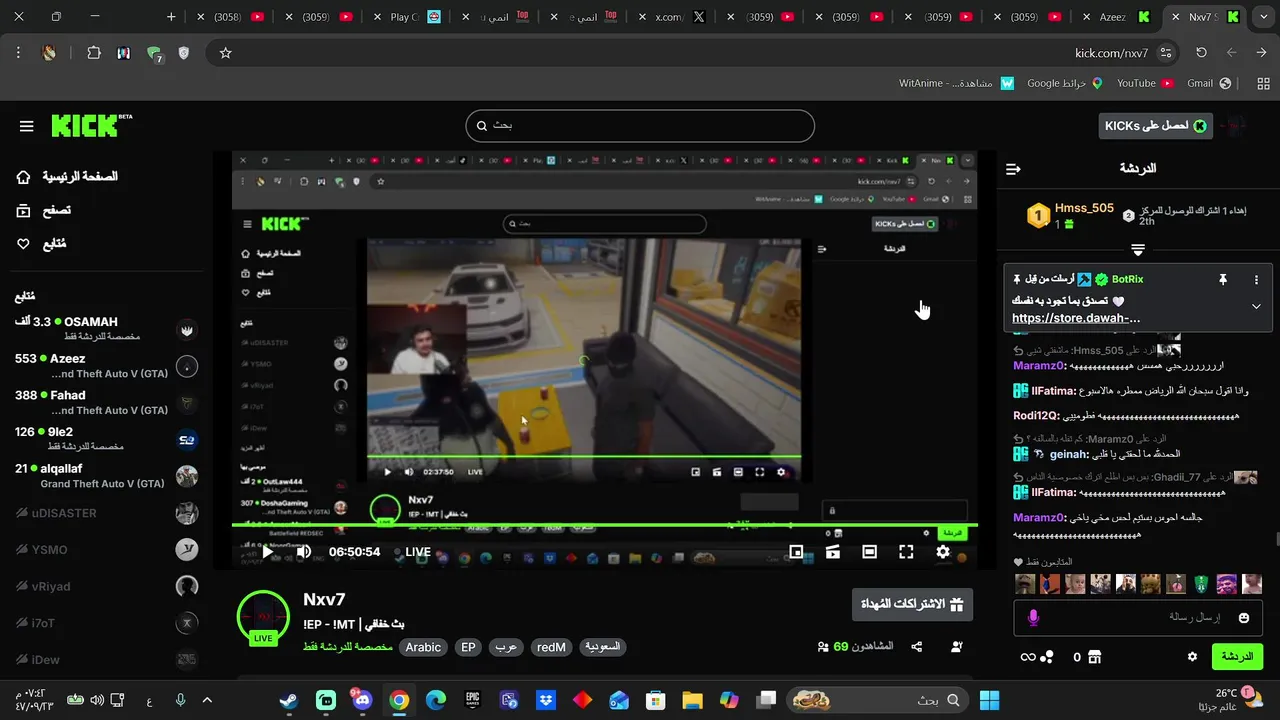Open the following heart icon in sidebar
Image resolution: width=1280 pixels, height=720 pixels.
coord(24,244)
